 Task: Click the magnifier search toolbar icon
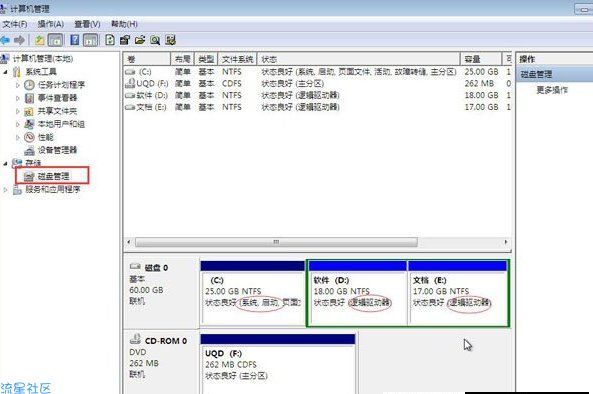tap(155, 40)
